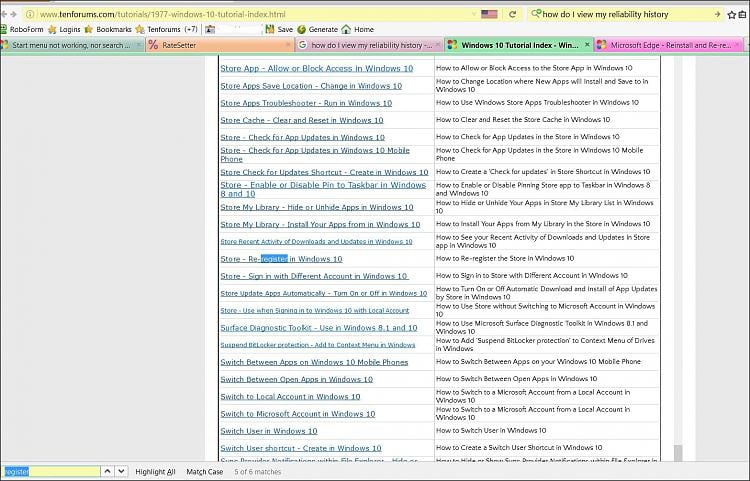Go back with the browser back arrow

click(4, 14)
